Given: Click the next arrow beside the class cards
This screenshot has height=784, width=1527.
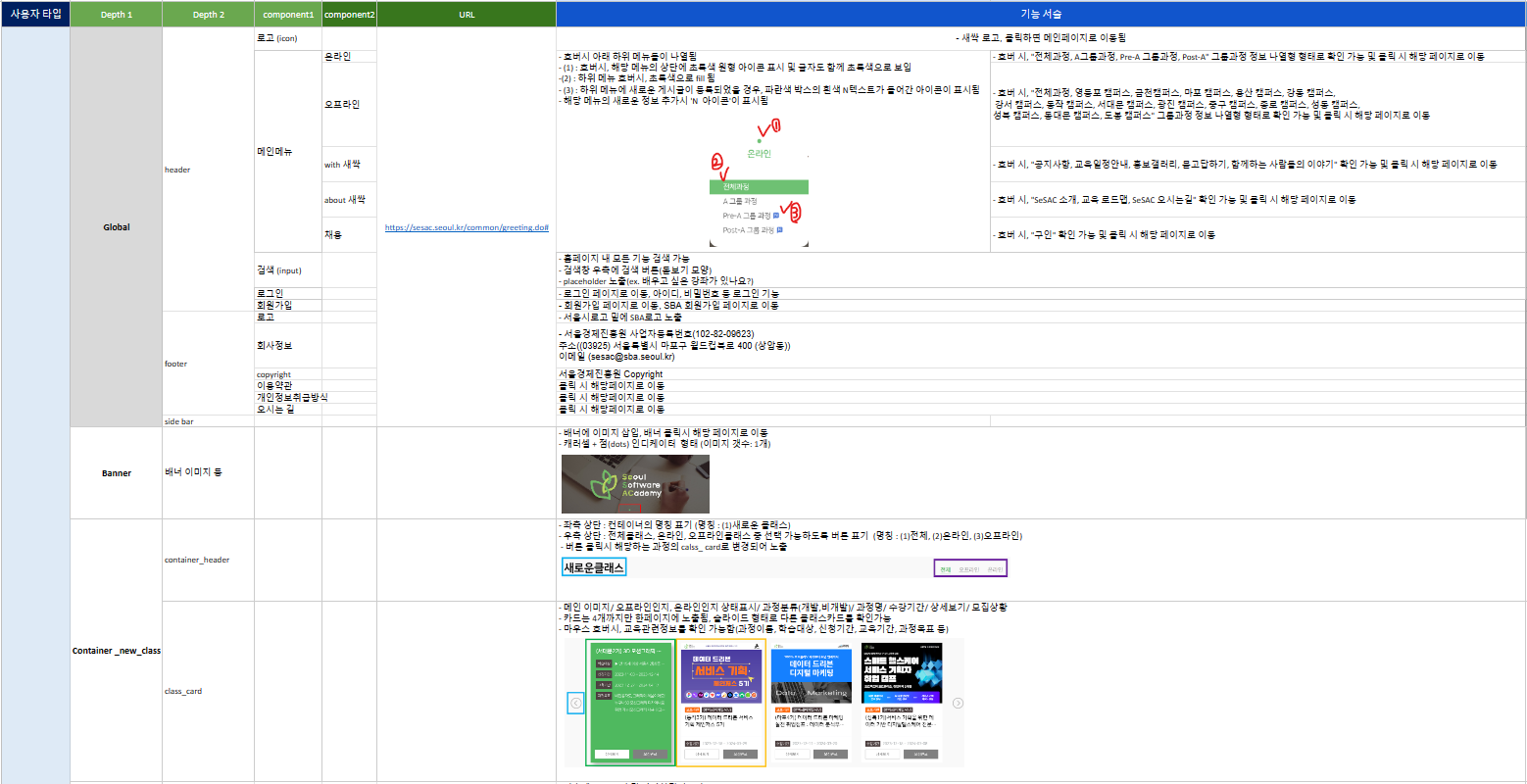Looking at the screenshot, I should [x=958, y=703].
